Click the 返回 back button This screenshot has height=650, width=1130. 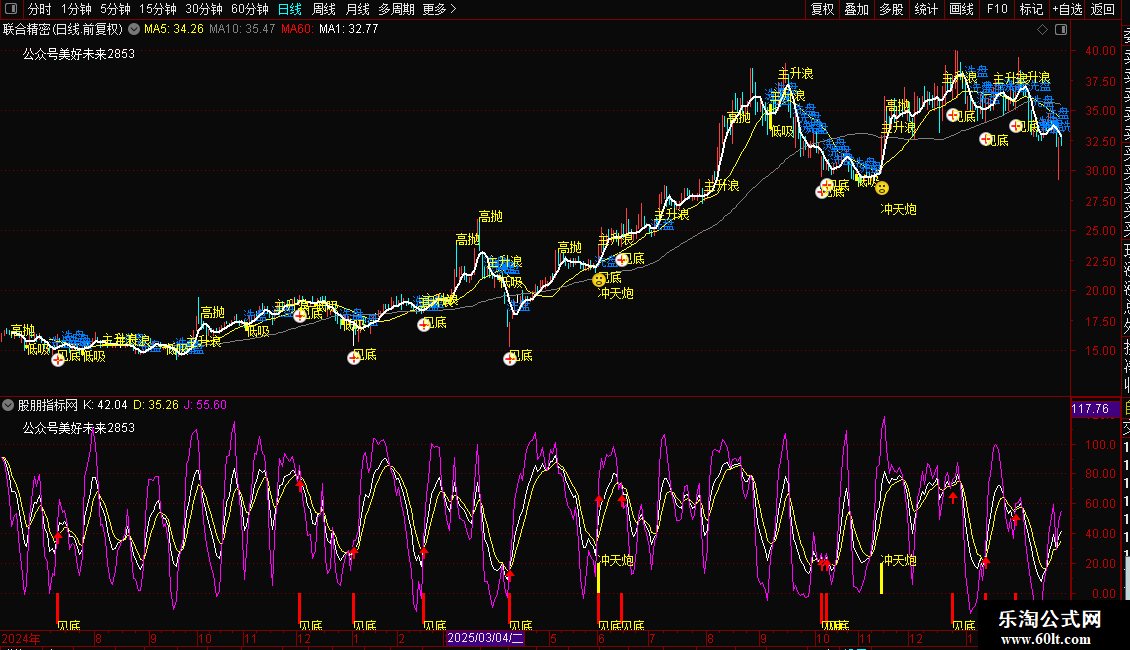point(1103,9)
